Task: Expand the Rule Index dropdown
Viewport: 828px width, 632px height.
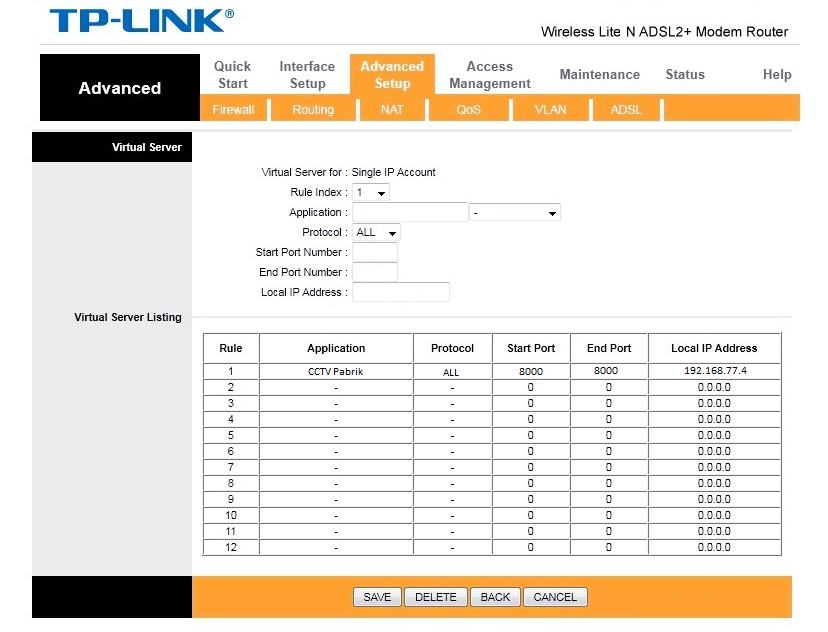Action: pos(371,192)
